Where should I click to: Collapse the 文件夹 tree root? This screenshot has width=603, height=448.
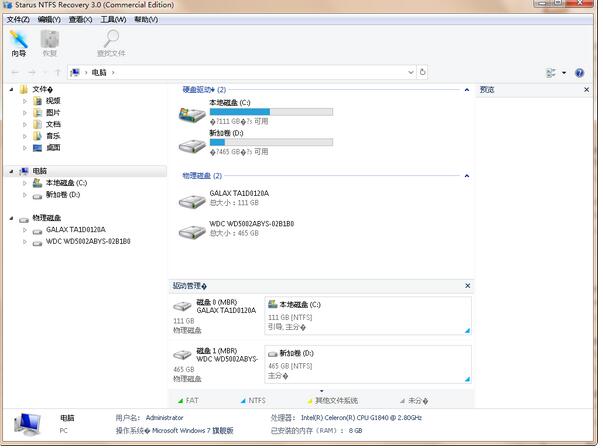click(x=12, y=89)
